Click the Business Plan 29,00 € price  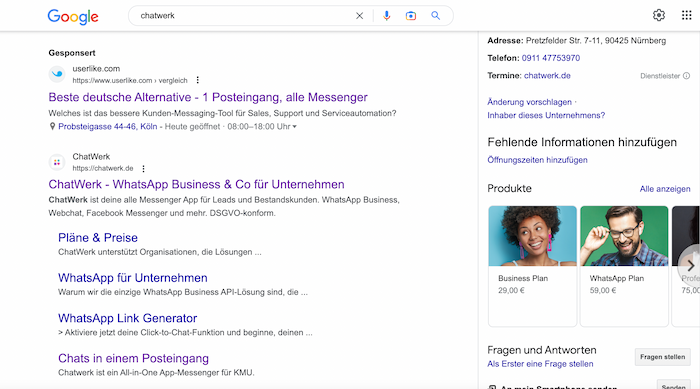[512, 290]
